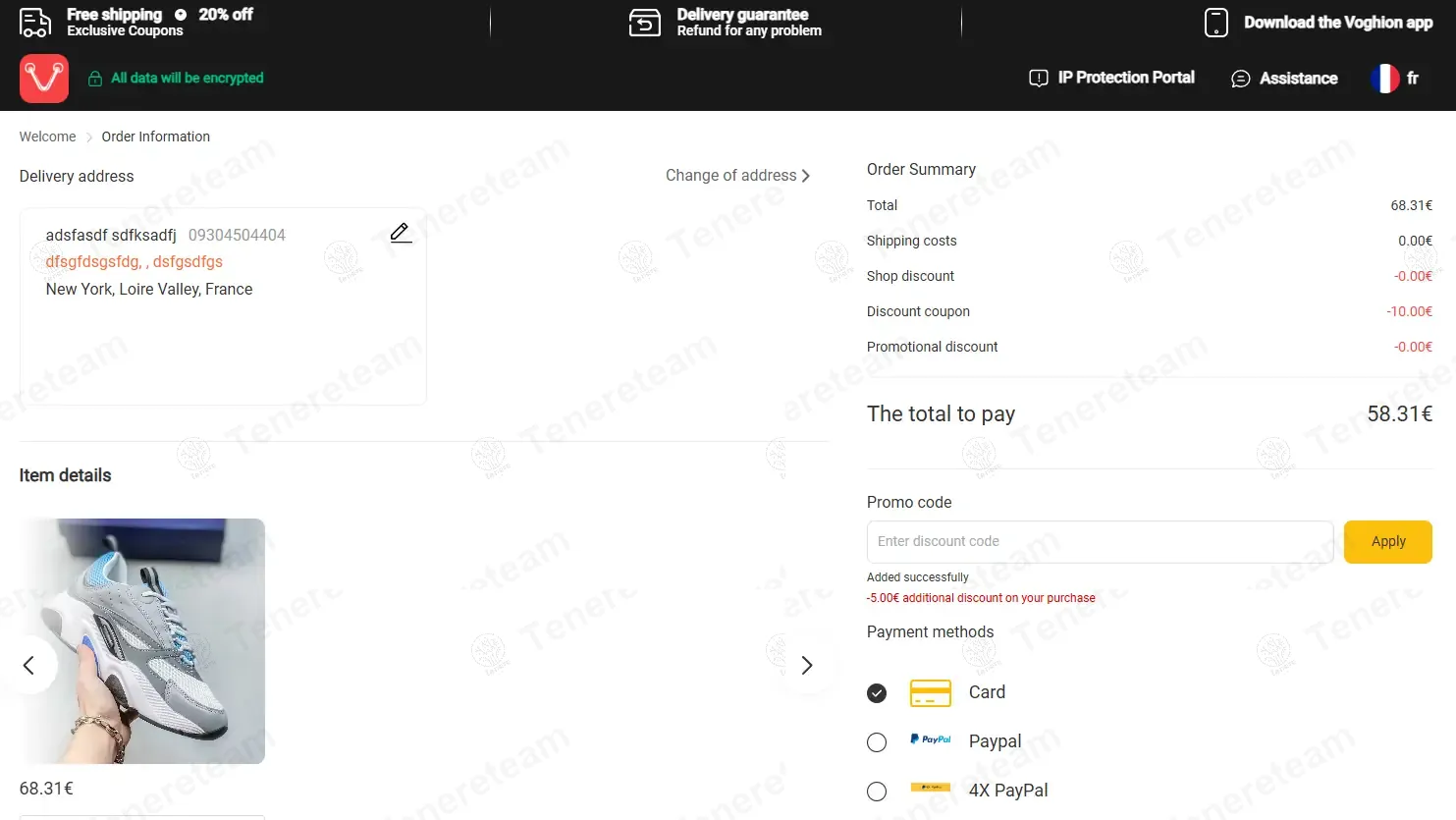Click the free shipping truck icon
The image size is (1456, 820).
pos(35,22)
